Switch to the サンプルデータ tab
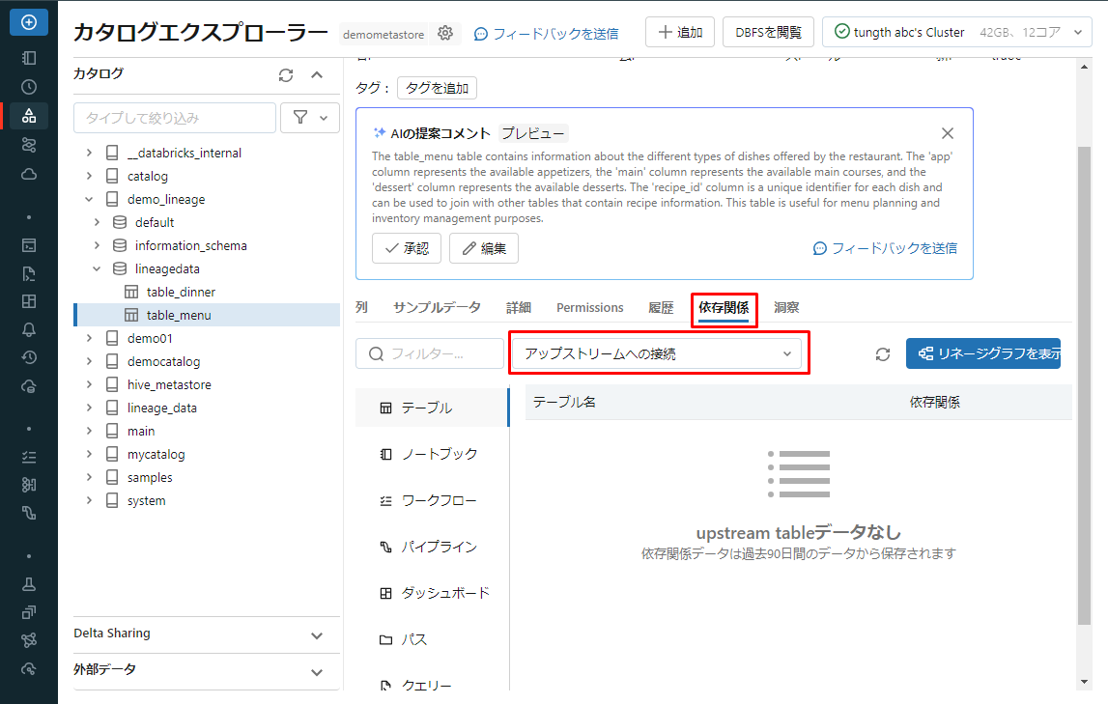 coord(436,308)
